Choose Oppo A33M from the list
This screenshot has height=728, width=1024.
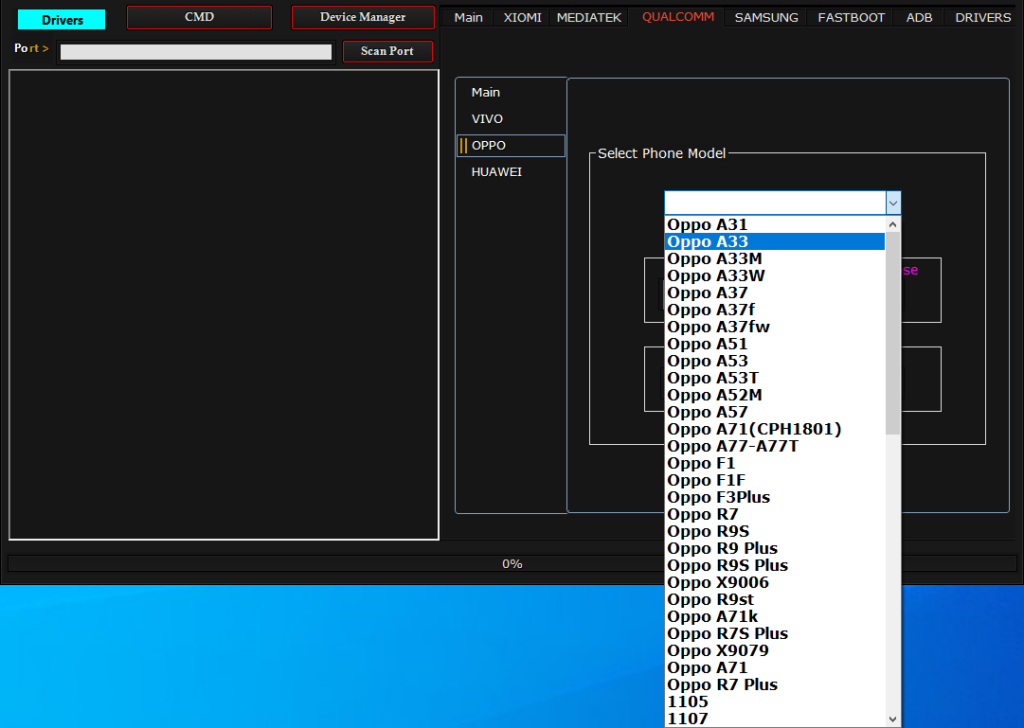pyautogui.click(x=775, y=259)
